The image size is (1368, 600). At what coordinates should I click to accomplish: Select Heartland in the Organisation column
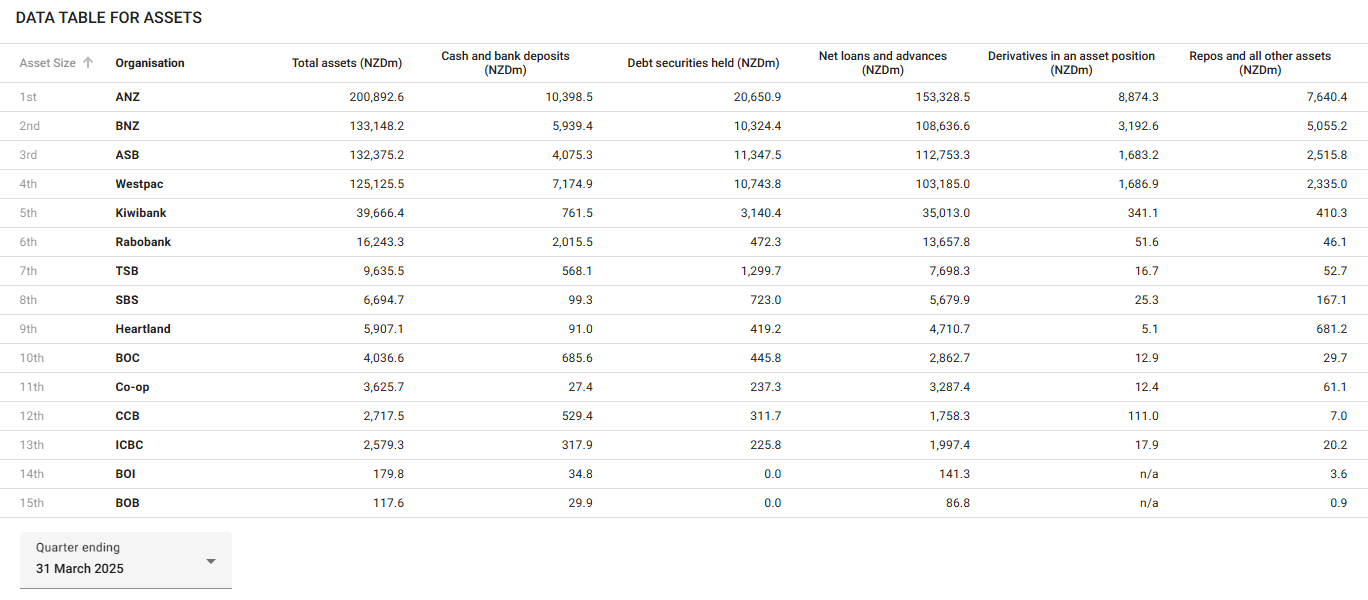(143, 329)
